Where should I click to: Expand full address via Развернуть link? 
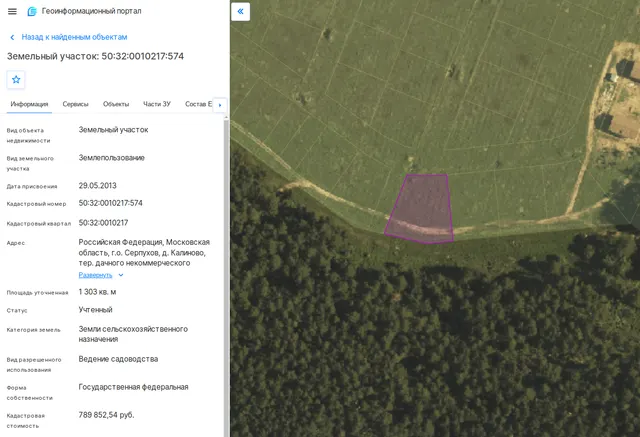pos(95,275)
